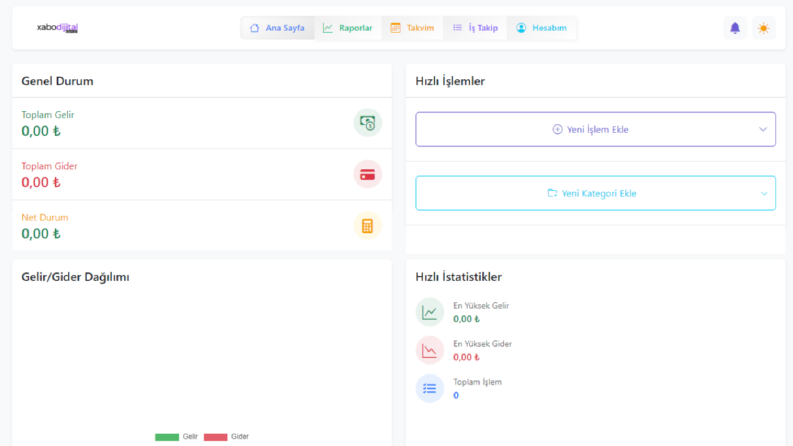Toggle the green Gelir legend swatch
The image size is (793, 446).
pyautogui.click(x=167, y=437)
